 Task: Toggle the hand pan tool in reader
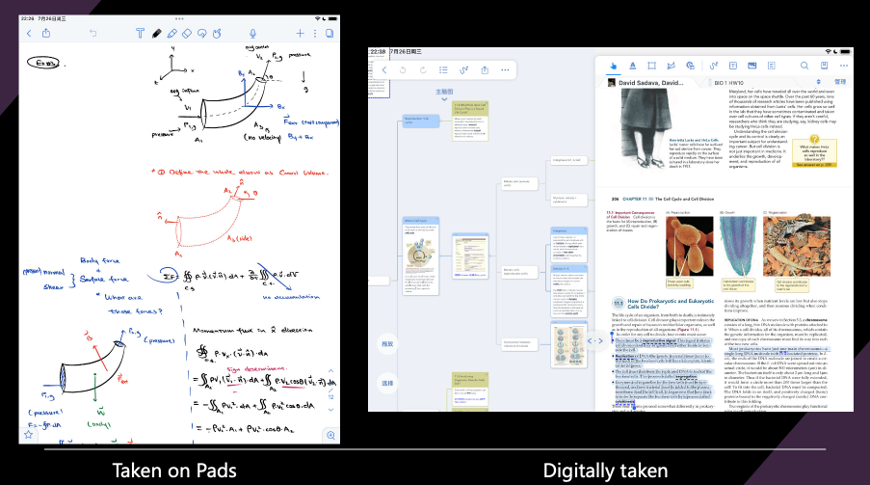tap(612, 66)
